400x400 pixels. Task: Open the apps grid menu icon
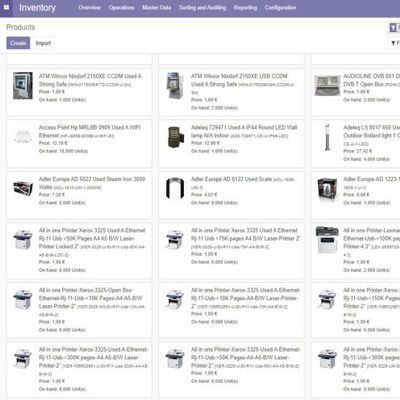click(x=6, y=7)
